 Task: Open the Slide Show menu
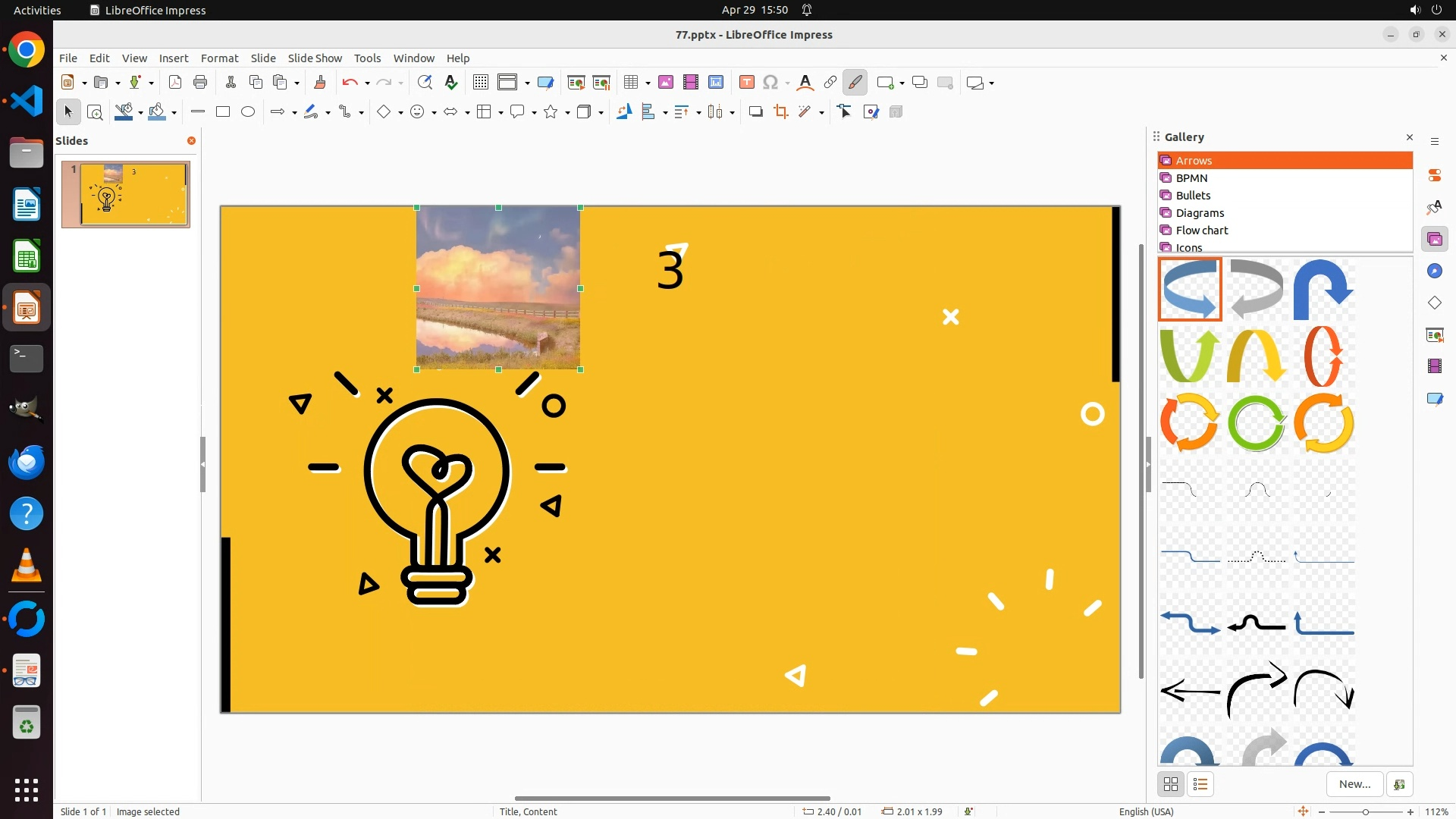[x=315, y=58]
